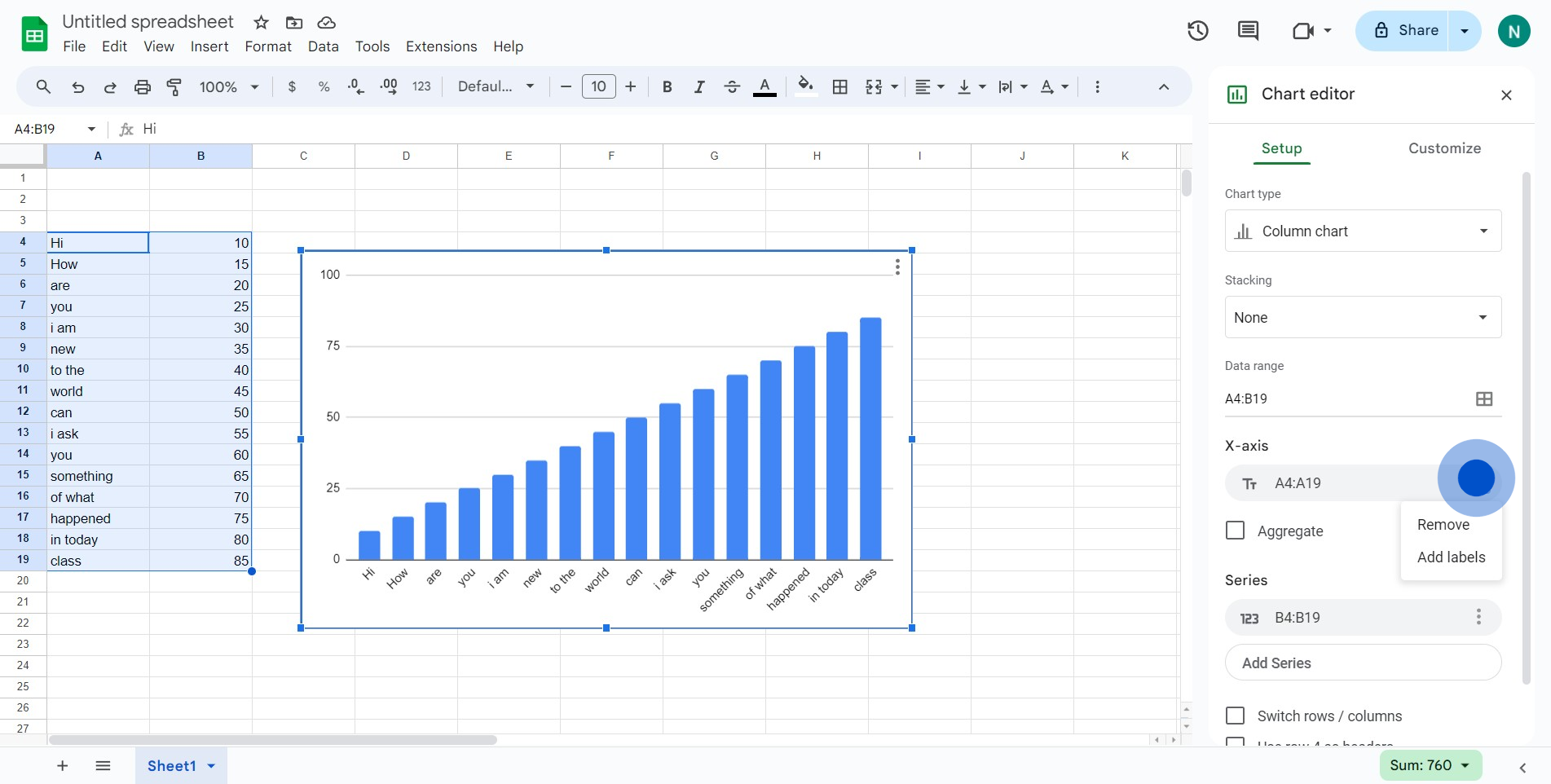Open the fill color swatch

pyautogui.click(x=805, y=87)
